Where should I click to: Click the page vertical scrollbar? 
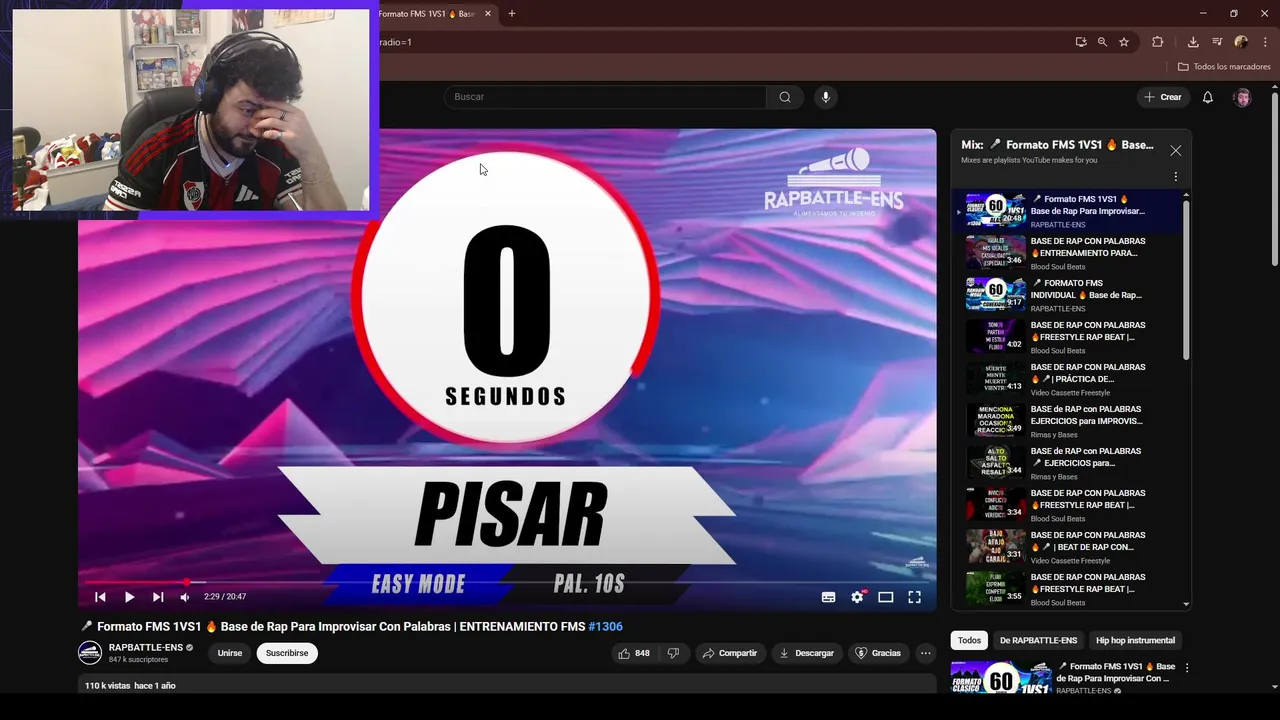click(1274, 180)
